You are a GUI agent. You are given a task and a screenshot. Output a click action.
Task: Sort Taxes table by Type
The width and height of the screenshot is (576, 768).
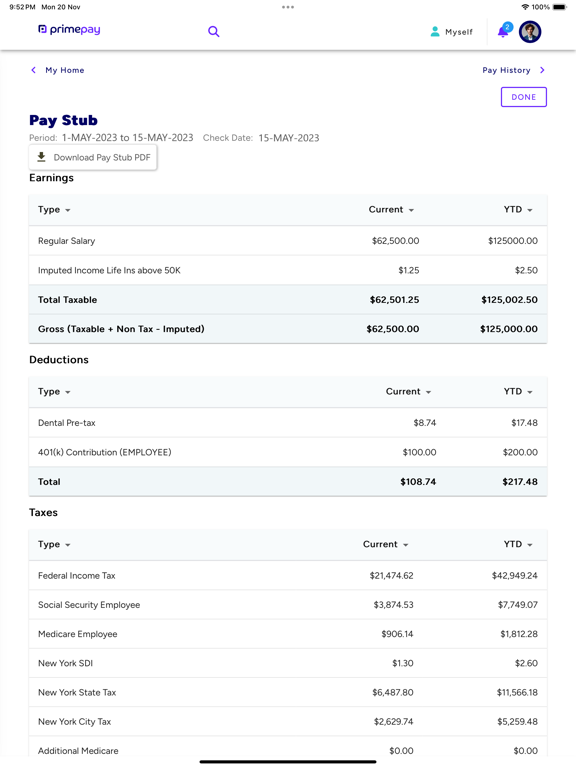[x=54, y=545]
